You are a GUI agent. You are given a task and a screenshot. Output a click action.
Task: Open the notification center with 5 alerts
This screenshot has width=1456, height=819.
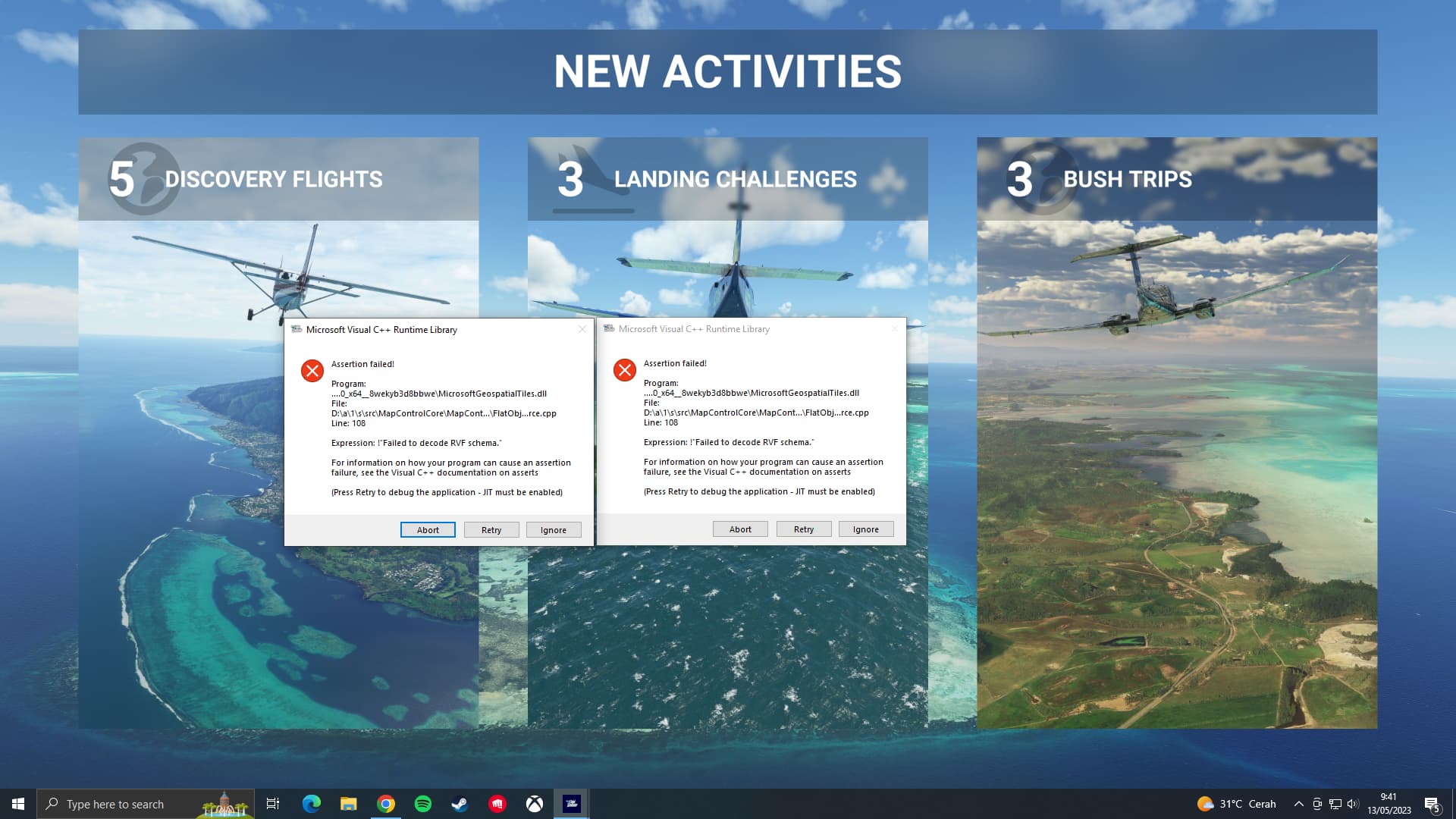(x=1432, y=804)
